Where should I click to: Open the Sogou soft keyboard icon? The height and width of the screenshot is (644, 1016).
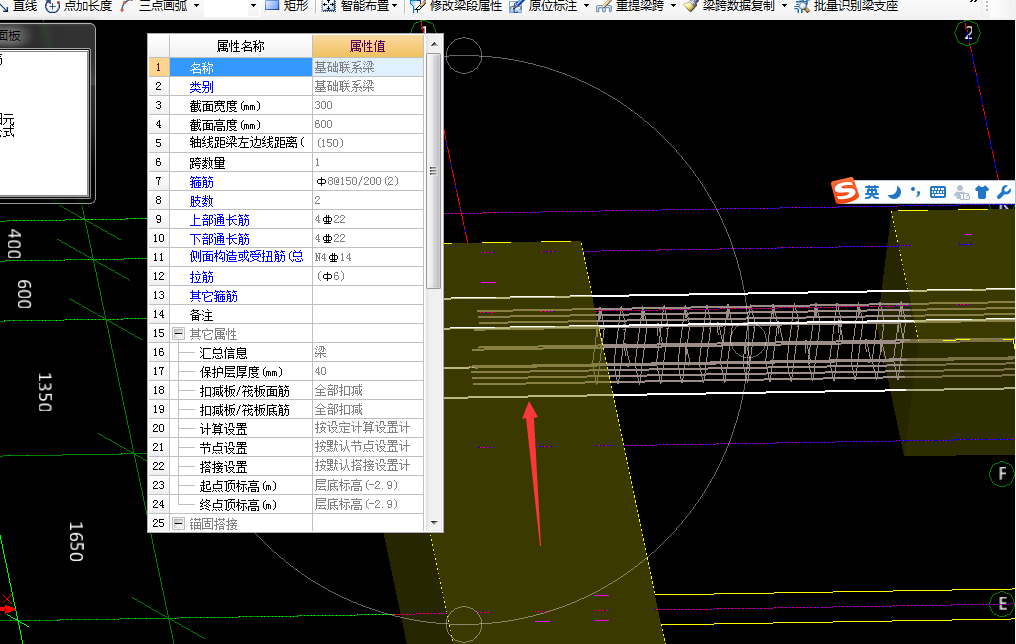tap(938, 192)
